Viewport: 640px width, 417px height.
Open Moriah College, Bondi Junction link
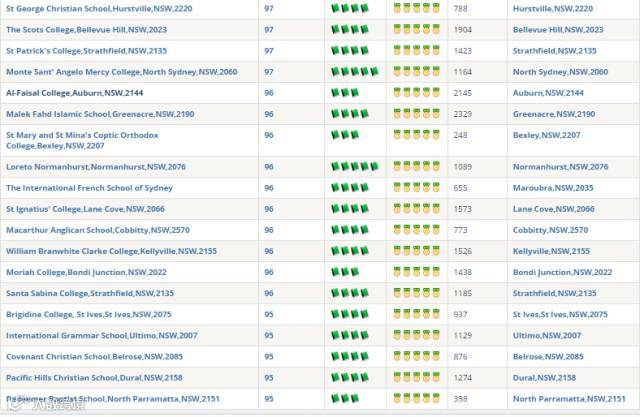point(86,272)
